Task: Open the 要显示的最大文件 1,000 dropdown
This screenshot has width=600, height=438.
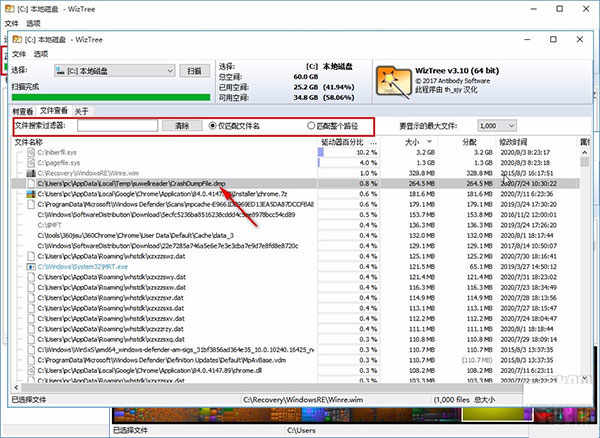Action: [497, 125]
